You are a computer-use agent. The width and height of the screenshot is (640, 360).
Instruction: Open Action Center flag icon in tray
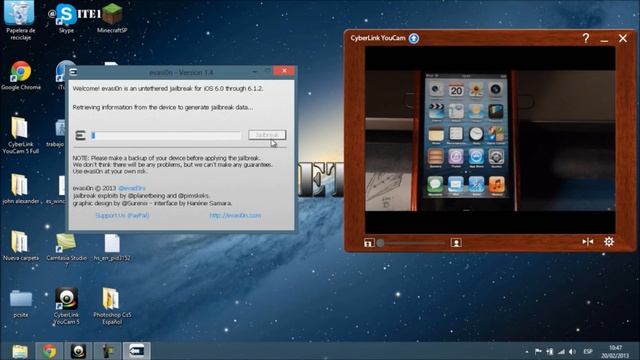[538, 351]
